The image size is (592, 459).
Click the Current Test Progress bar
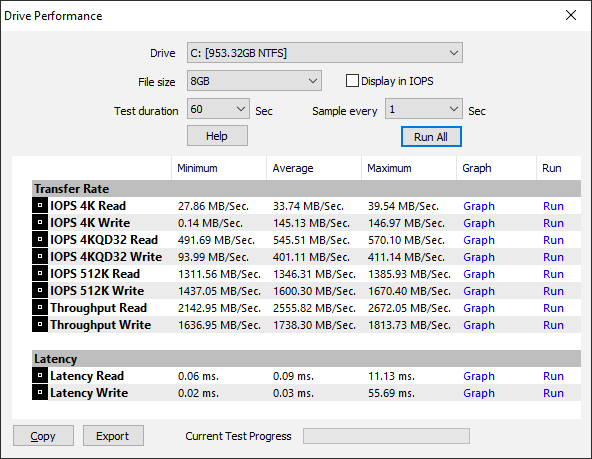click(x=386, y=436)
